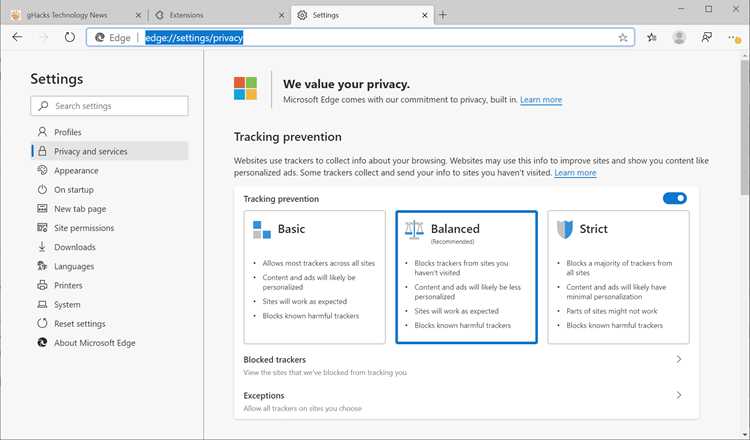Image resolution: width=750 pixels, height=440 pixels.
Task: Open a new tab with plus button
Action: 443,15
